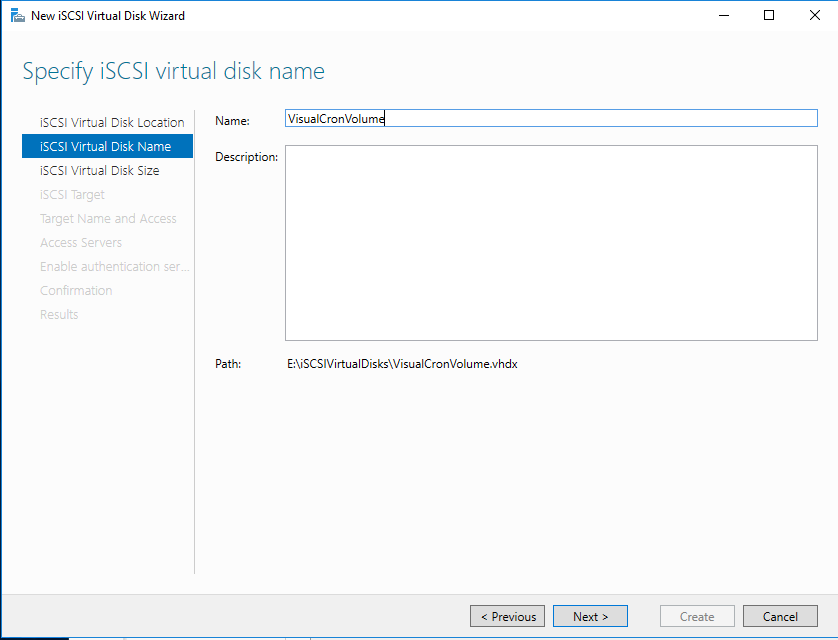The image size is (838, 640).
Task: Click the Create button
Action: (697, 617)
